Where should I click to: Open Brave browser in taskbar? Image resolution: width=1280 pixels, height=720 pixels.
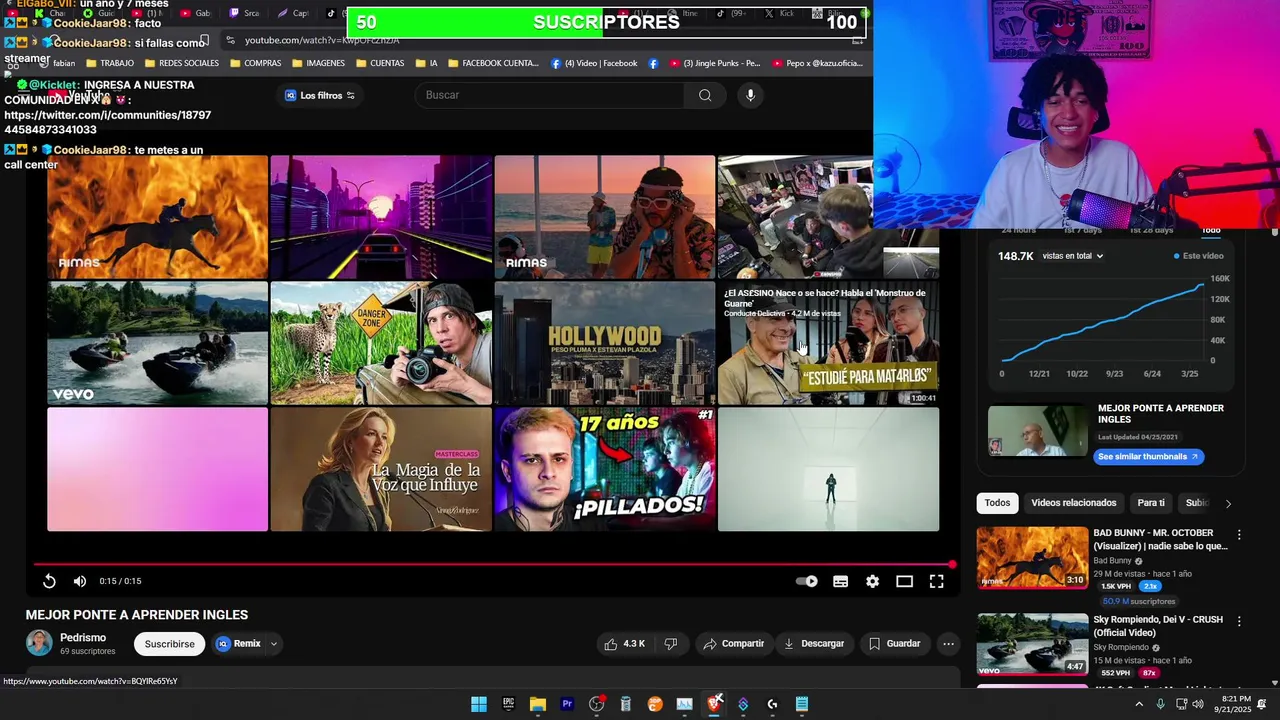714,704
